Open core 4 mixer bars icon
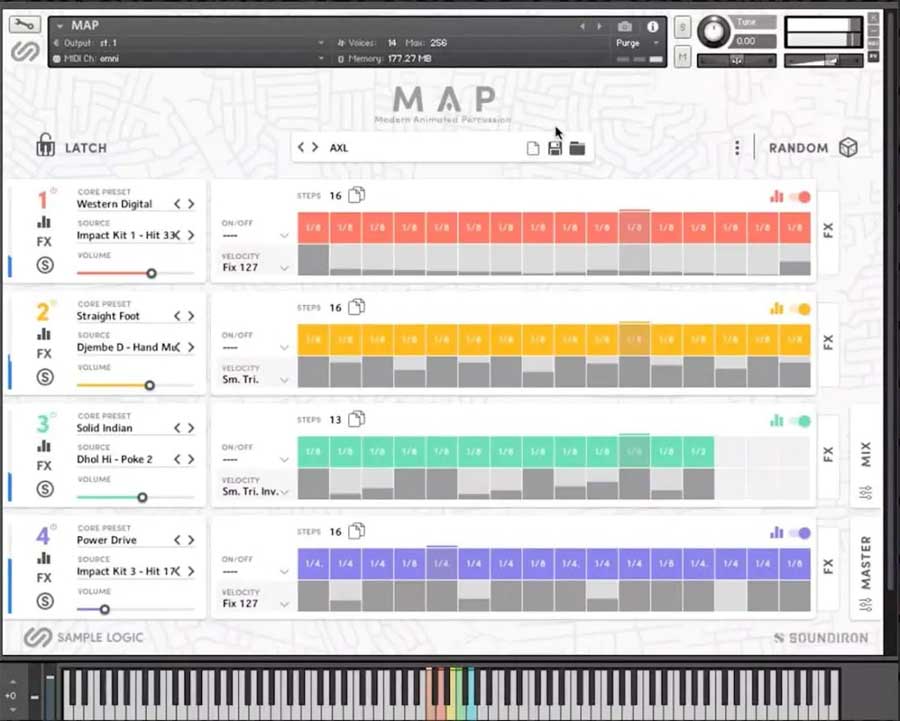 44,558
